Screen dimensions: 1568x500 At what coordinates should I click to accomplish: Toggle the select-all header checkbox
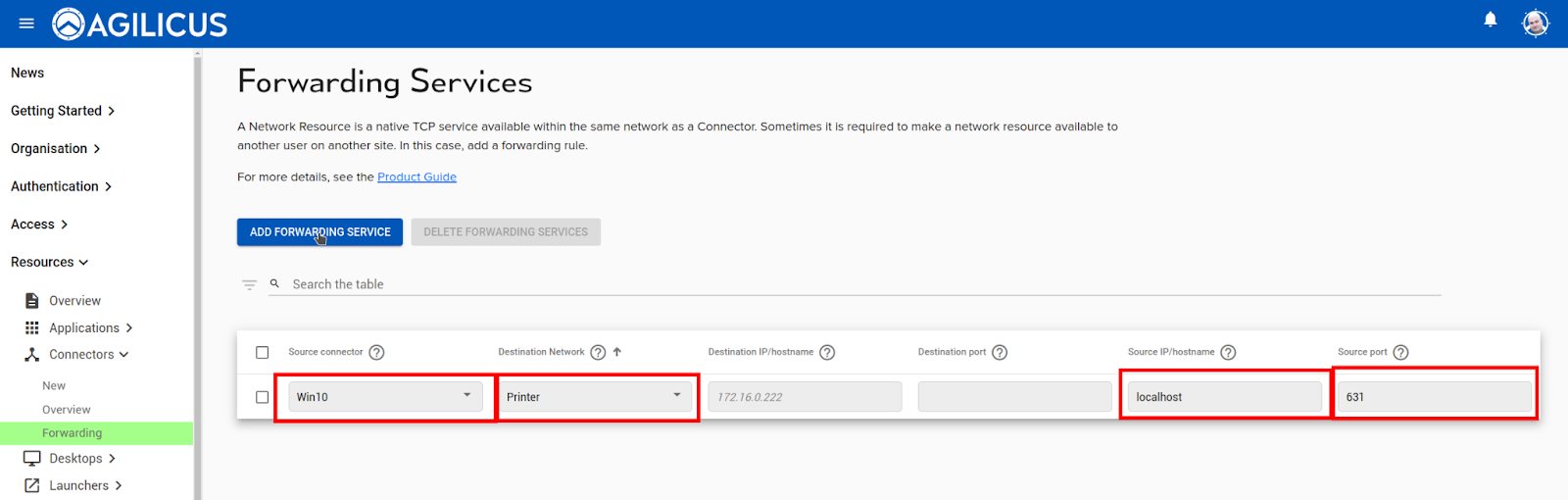point(262,353)
